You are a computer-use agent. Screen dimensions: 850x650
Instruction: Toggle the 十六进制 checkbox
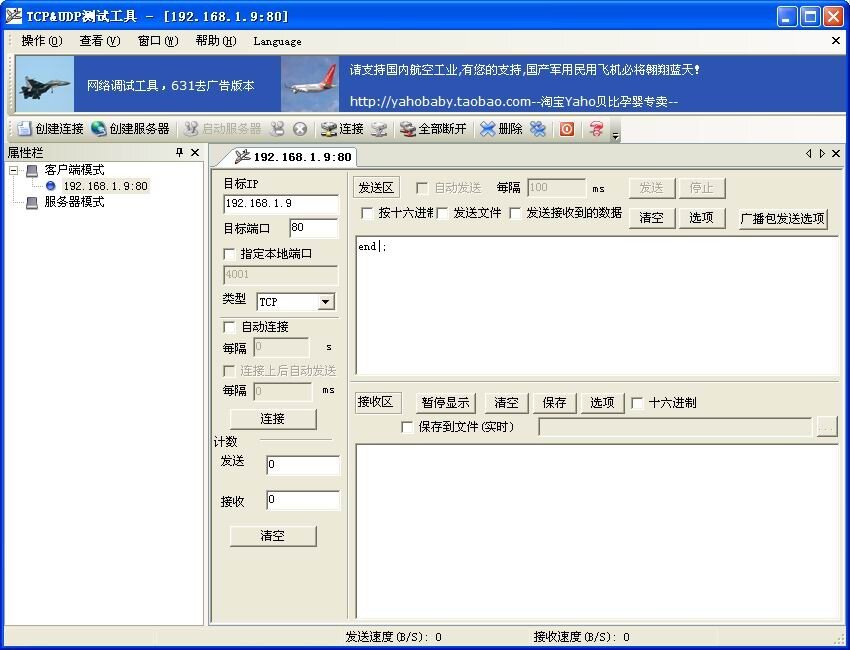(638, 403)
